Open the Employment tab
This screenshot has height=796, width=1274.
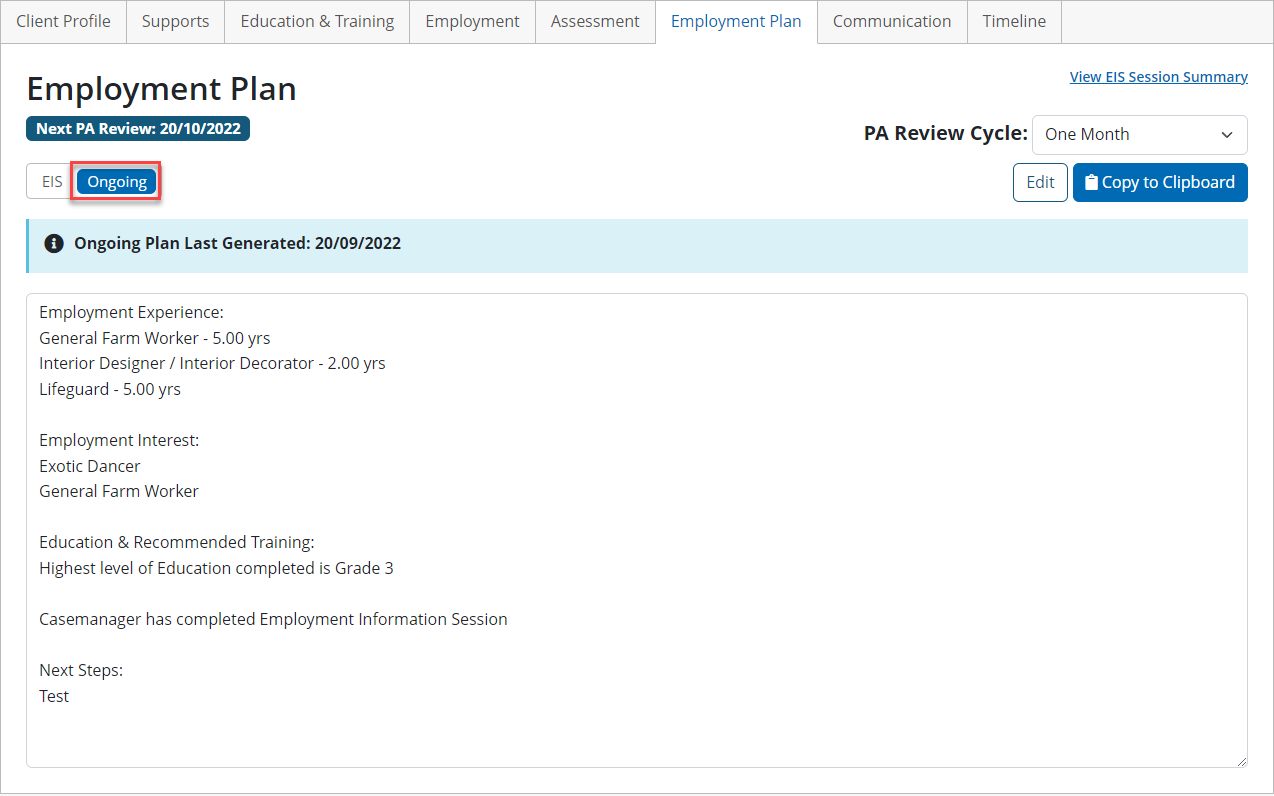tap(472, 21)
